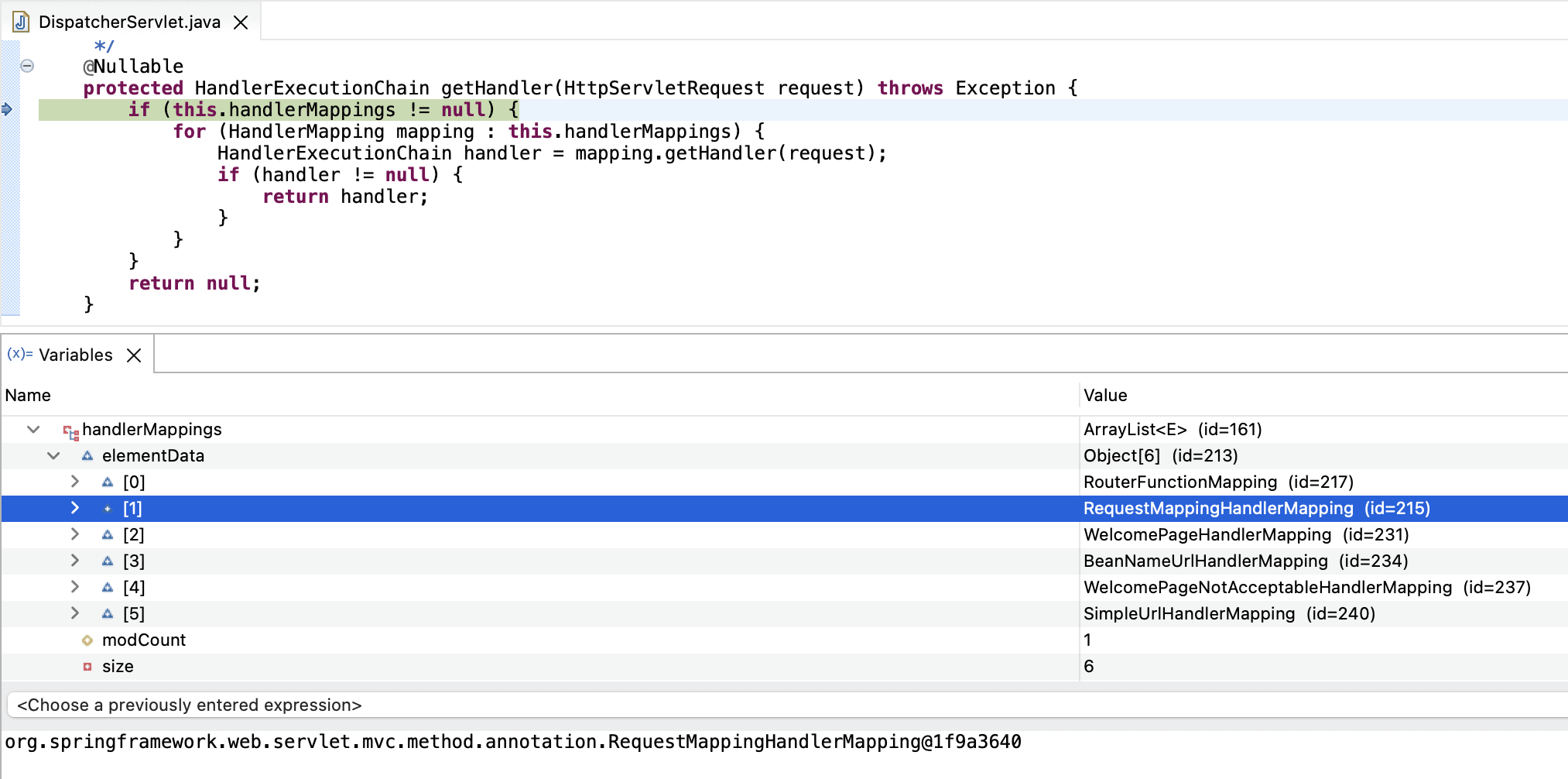Expand array element [0]
Image resolution: width=1568 pixels, height=779 pixels.
(x=74, y=482)
